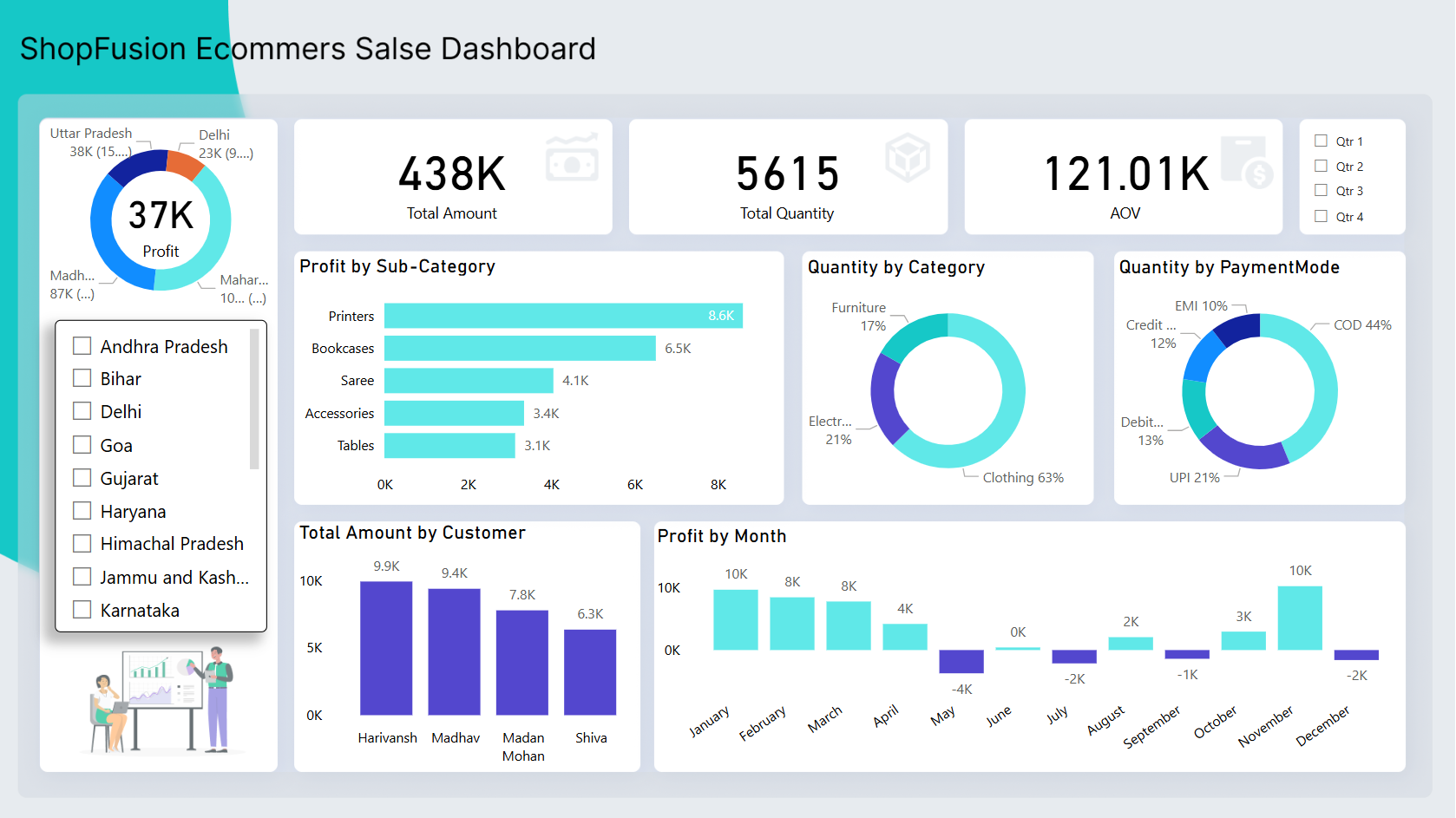Image resolution: width=1456 pixels, height=818 pixels.
Task: Click the May negative profit bar
Action: click(961, 661)
